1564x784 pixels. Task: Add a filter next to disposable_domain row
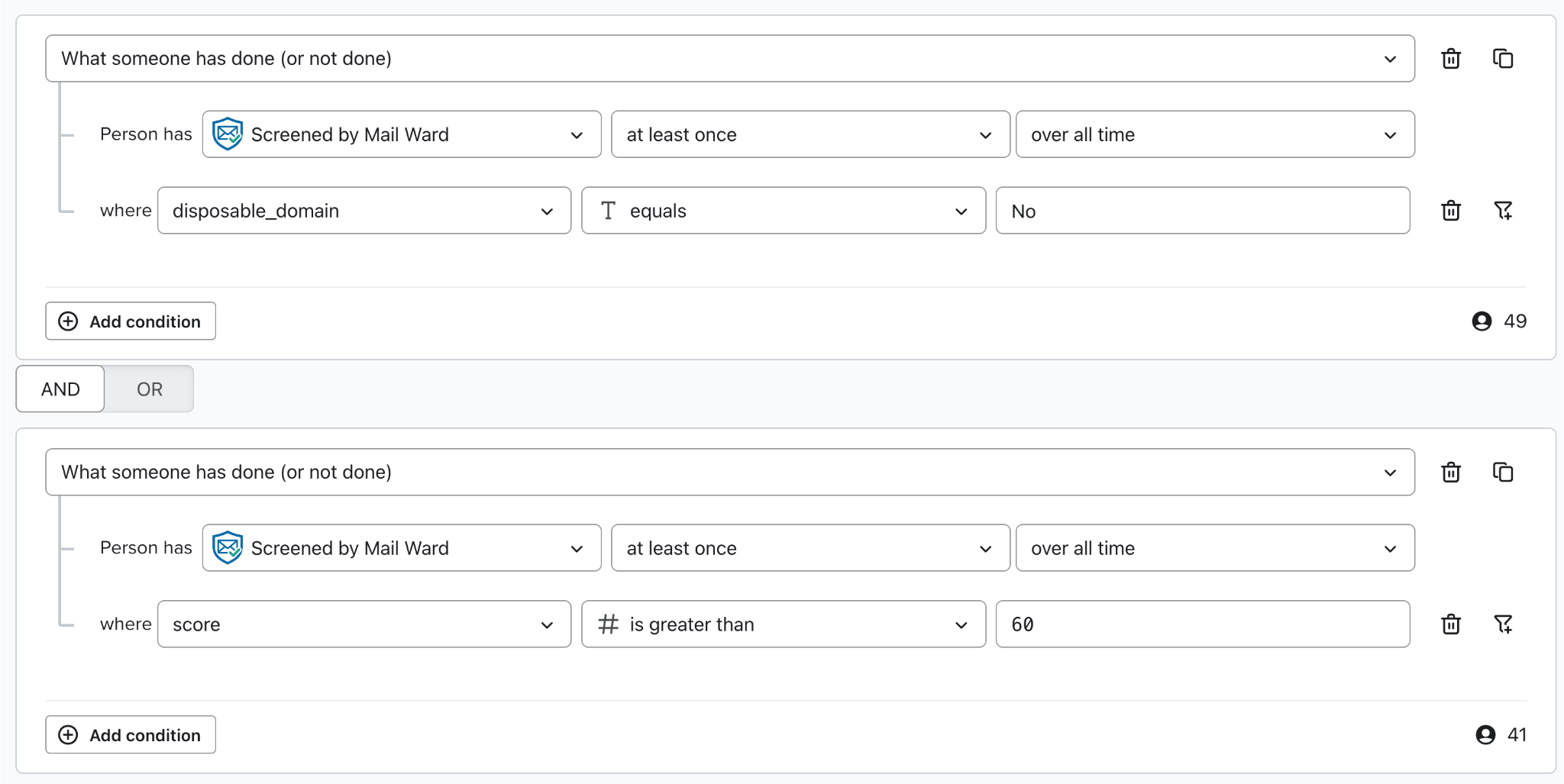point(1503,211)
